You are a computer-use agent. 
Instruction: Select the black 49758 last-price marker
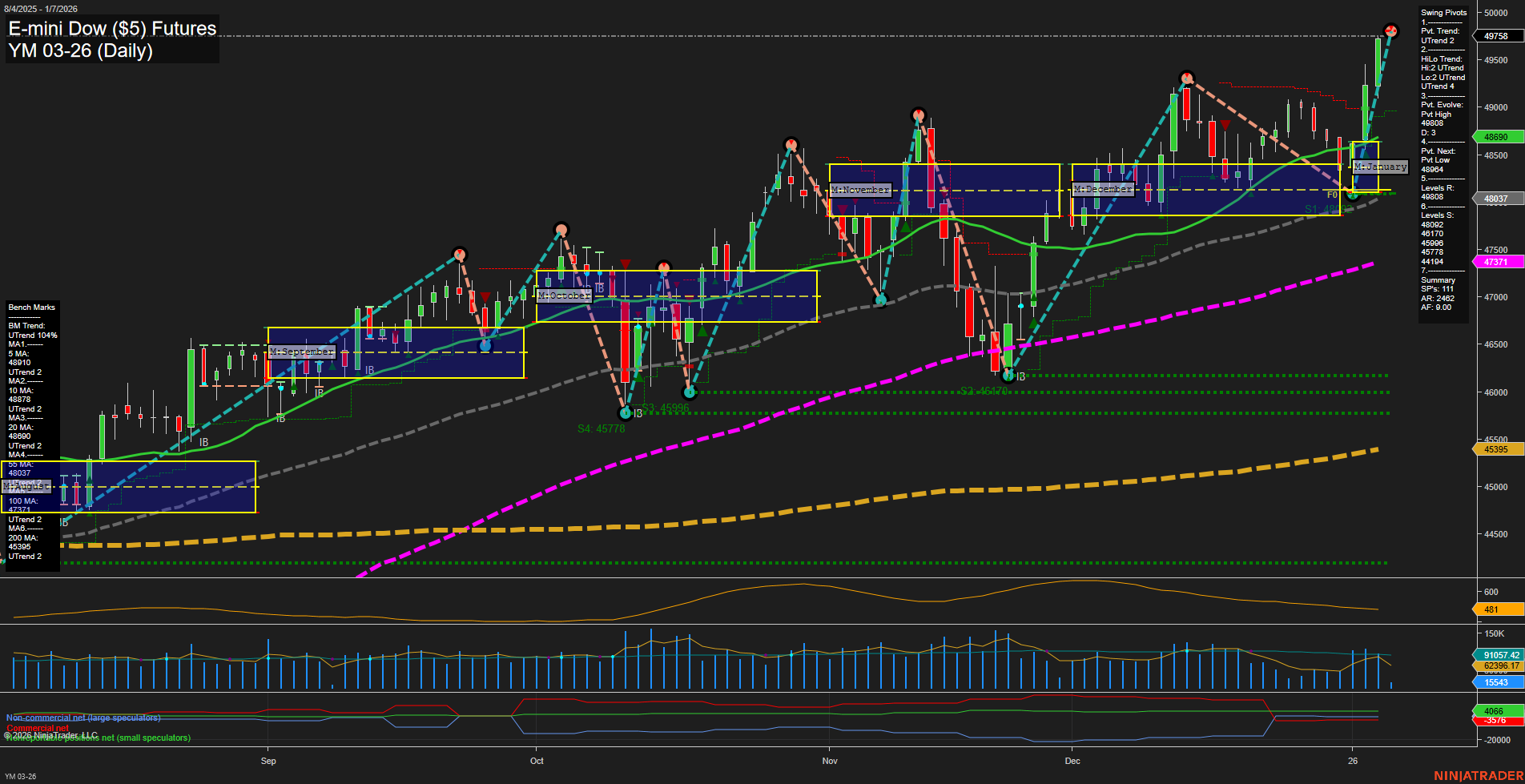1497,36
